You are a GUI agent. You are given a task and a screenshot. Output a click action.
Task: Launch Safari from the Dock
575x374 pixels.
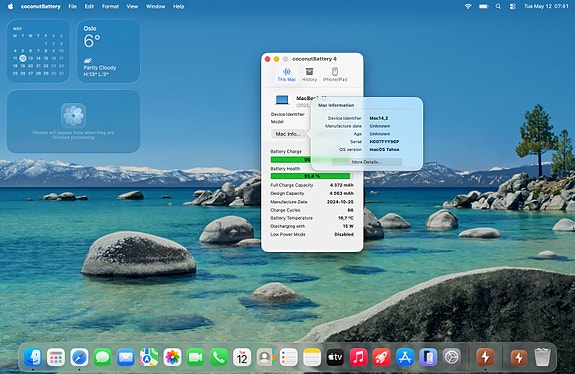pyautogui.click(x=79, y=357)
